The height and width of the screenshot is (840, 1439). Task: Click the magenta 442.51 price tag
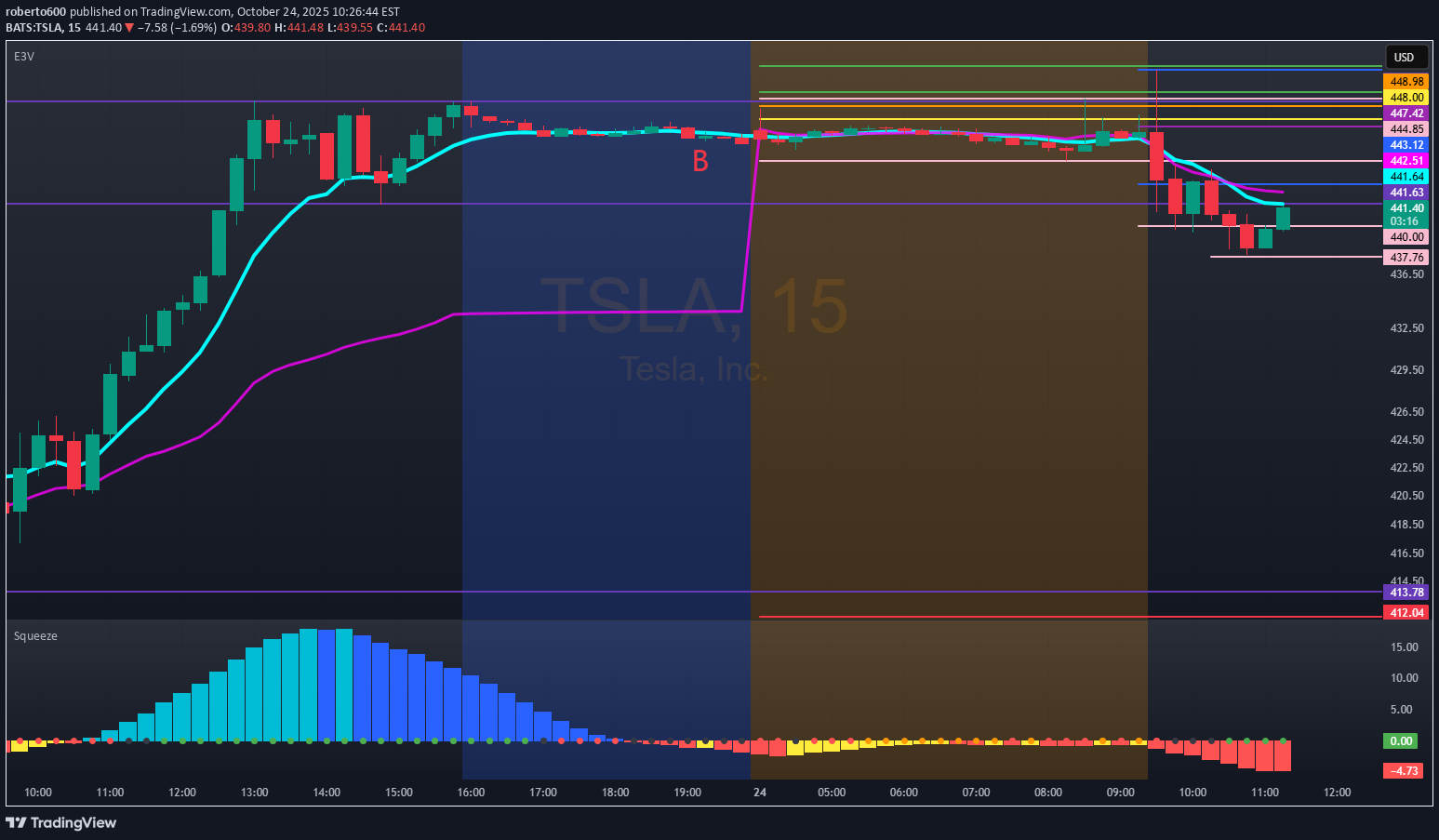tap(1406, 161)
